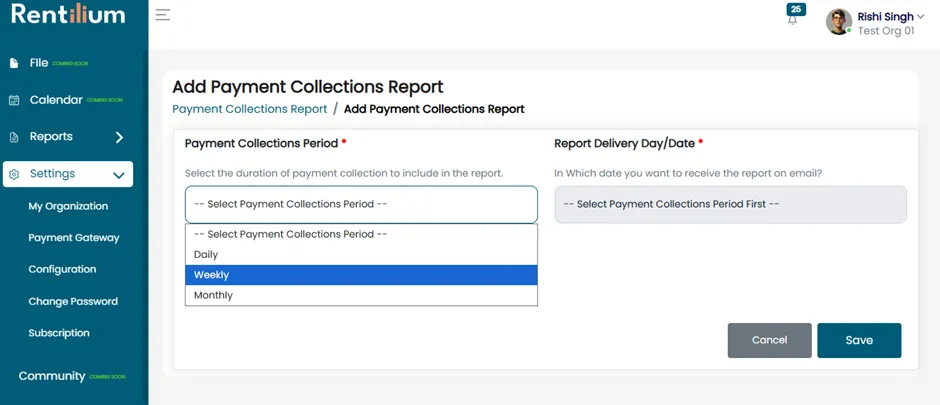Click the Payment Collections Period field label
The height and width of the screenshot is (405, 940).
pyautogui.click(x=261, y=144)
